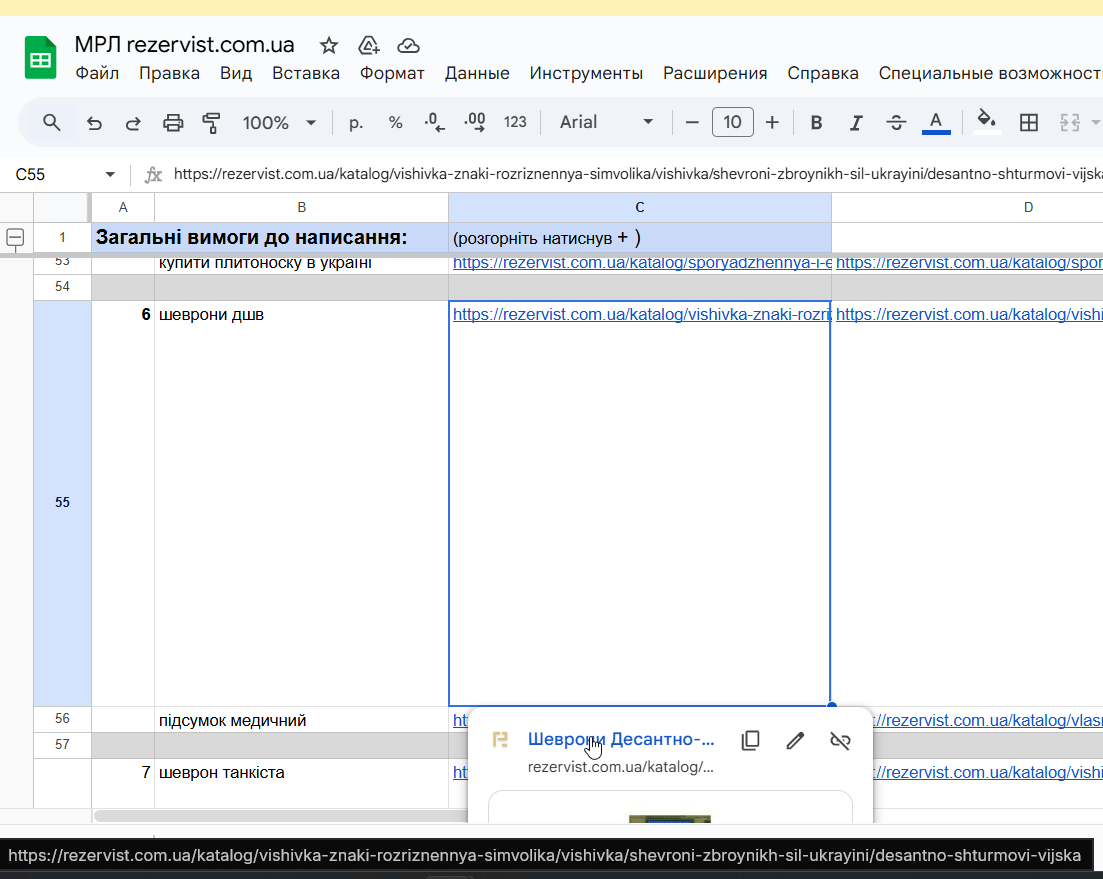Copy link using the popup copy icon
Screen dimensions: 1103x879
point(750,740)
